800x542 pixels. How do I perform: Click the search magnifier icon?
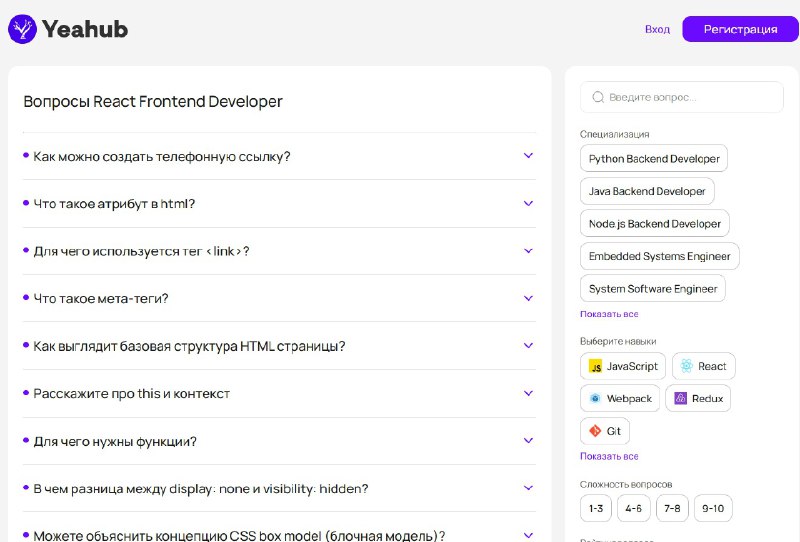coord(598,97)
